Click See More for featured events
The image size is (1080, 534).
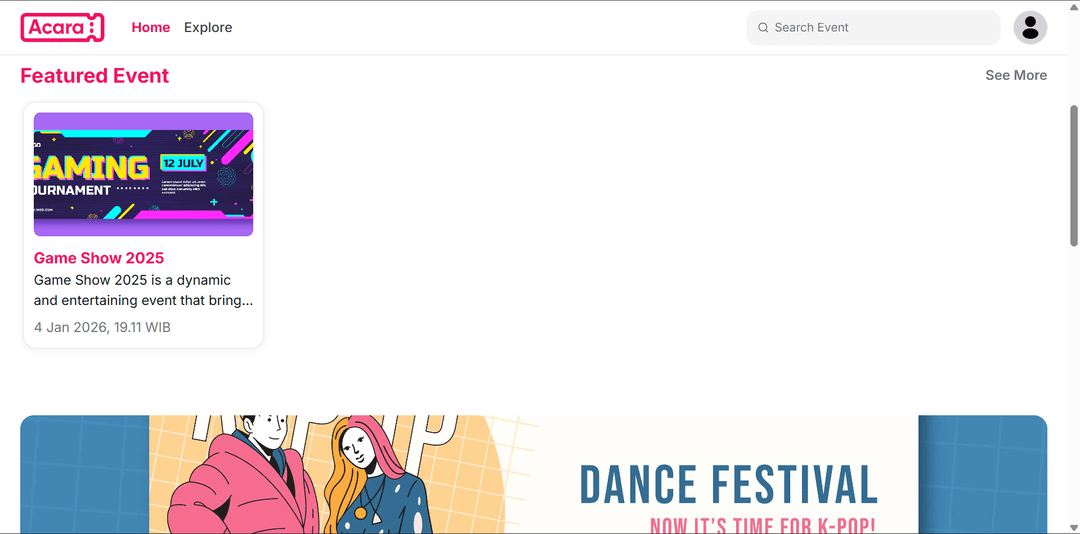coord(1016,75)
